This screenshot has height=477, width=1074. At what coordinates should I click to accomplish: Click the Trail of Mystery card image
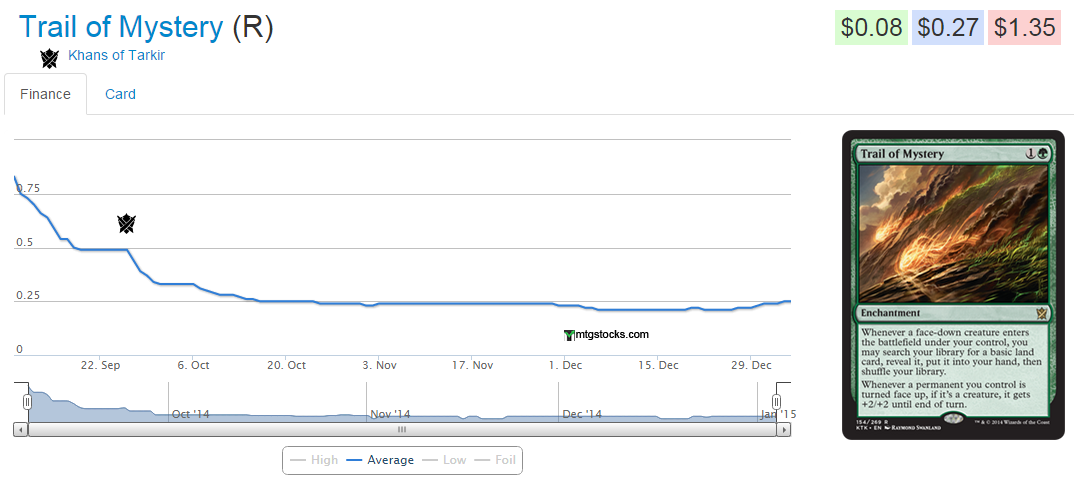tap(953, 285)
